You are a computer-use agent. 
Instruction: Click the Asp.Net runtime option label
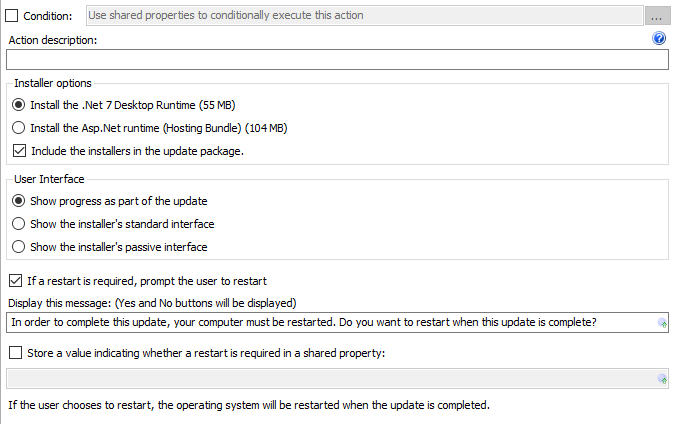pos(159,128)
